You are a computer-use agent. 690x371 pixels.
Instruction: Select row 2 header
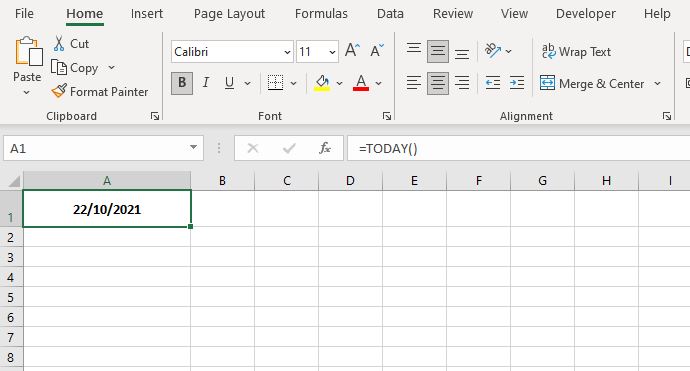point(11,237)
